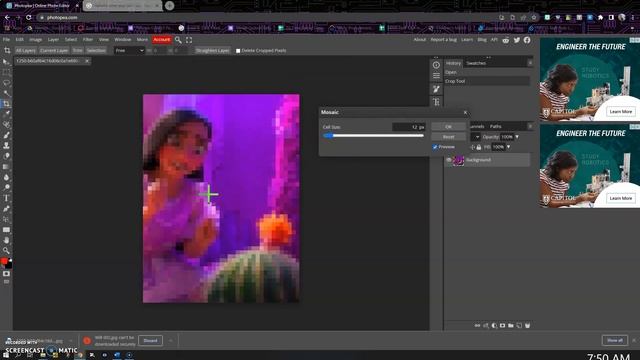Open the Properties panel icon
The width and height of the screenshot is (640, 360).
pos(436,76)
